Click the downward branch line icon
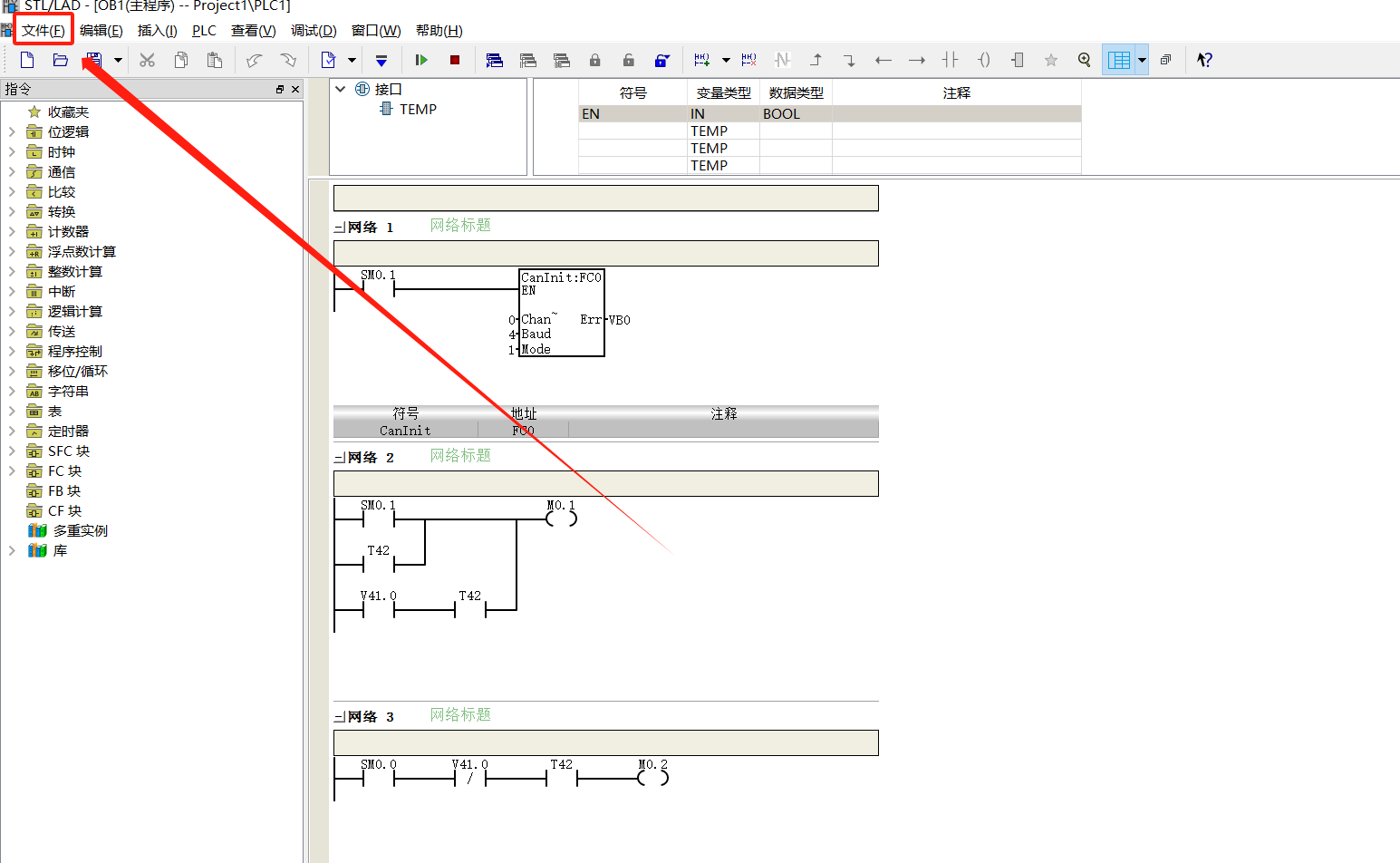The width and height of the screenshot is (1400, 863). pos(849,60)
